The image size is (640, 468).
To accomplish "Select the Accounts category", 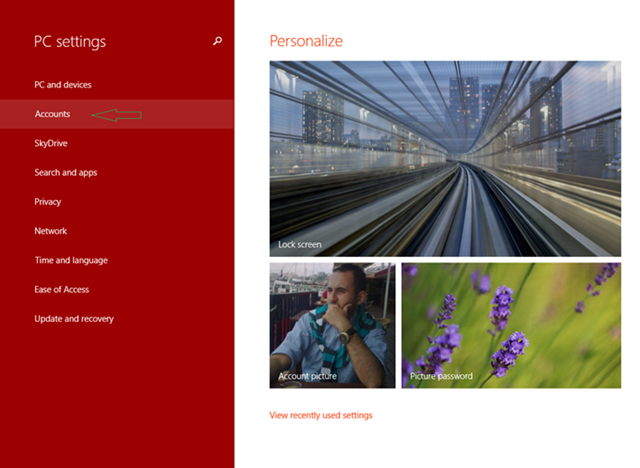I will (x=117, y=114).
